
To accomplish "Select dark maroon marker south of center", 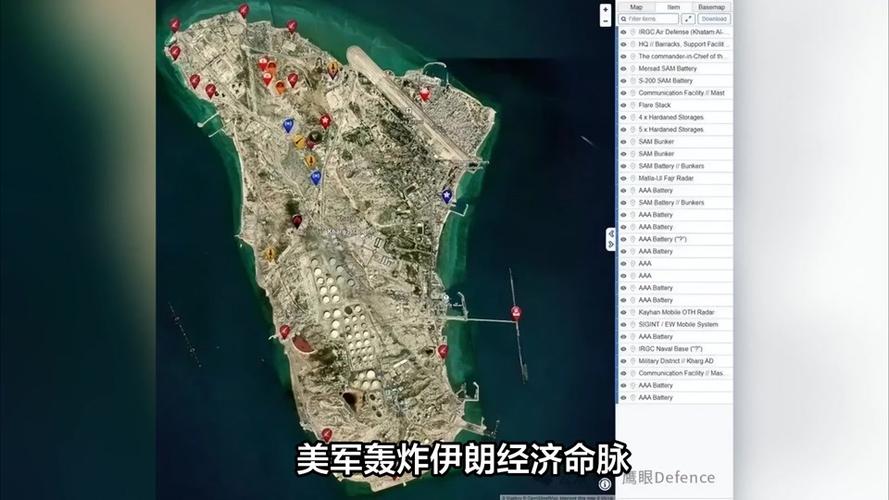I will pos(297,221).
